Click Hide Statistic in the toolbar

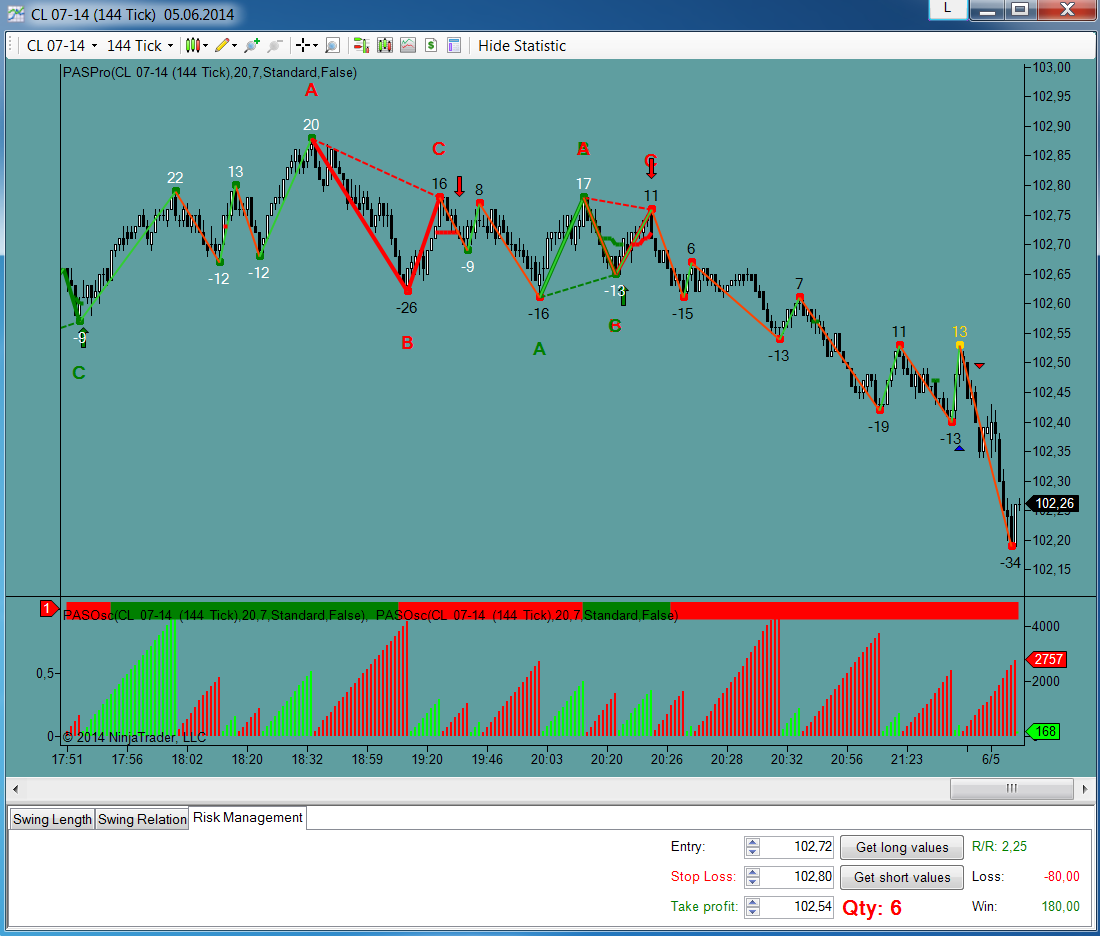coord(522,46)
